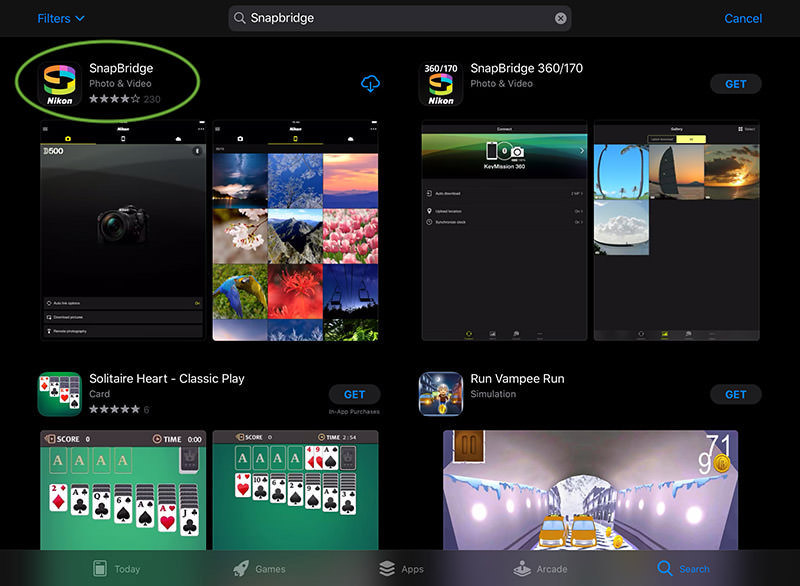This screenshot has height=586, width=800.
Task: Get the Run Vampee Run app
Action: click(x=735, y=394)
